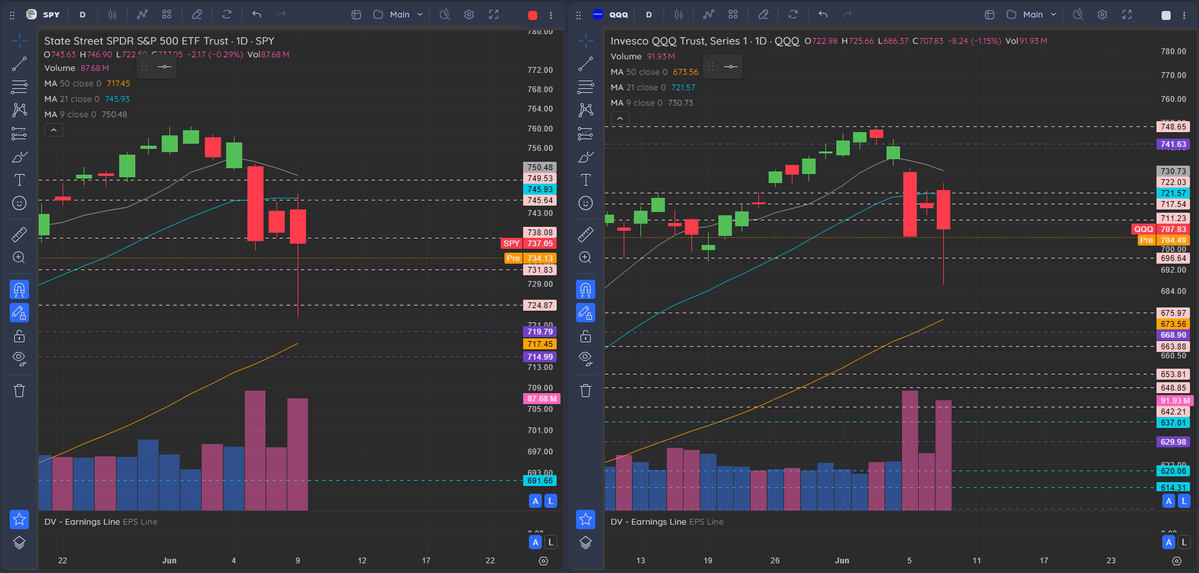Select the trend line tool in SPY chart
This screenshot has width=1199, height=573.
click(x=19, y=64)
